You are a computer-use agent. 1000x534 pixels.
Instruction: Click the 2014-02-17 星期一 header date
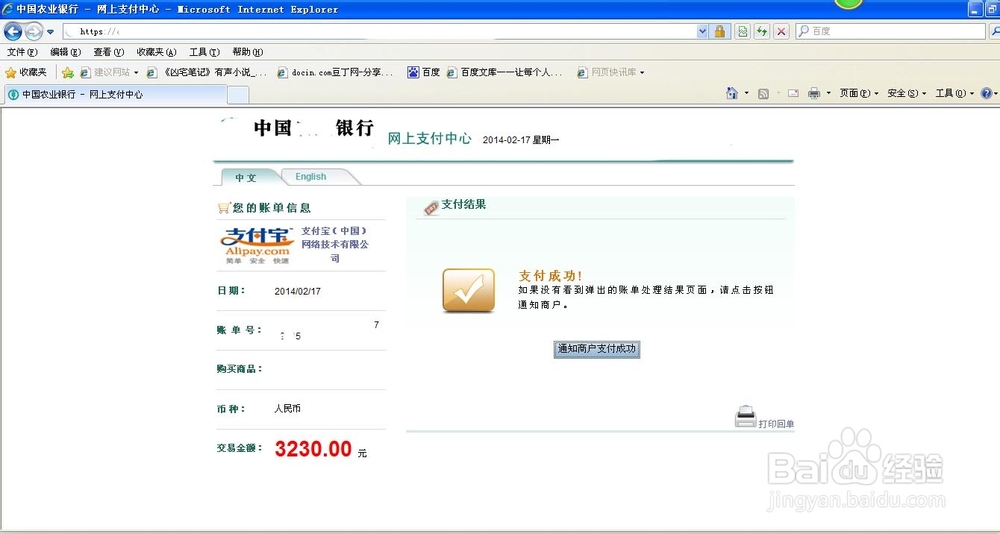[x=521, y=139]
